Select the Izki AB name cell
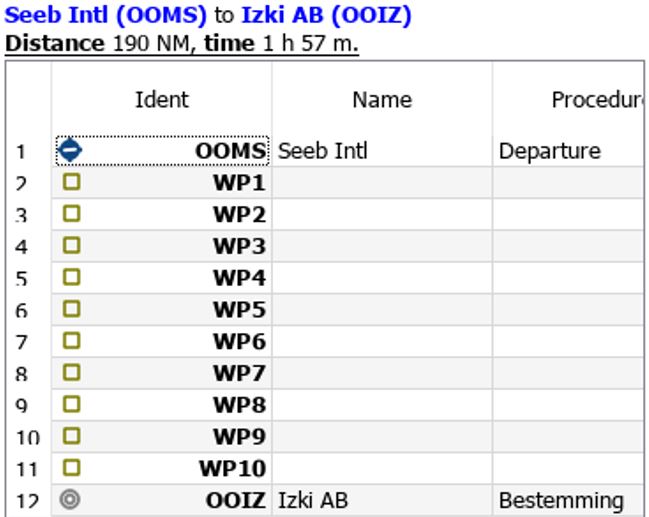Image resolution: width=649 pixels, height=517 pixels. pos(382,500)
